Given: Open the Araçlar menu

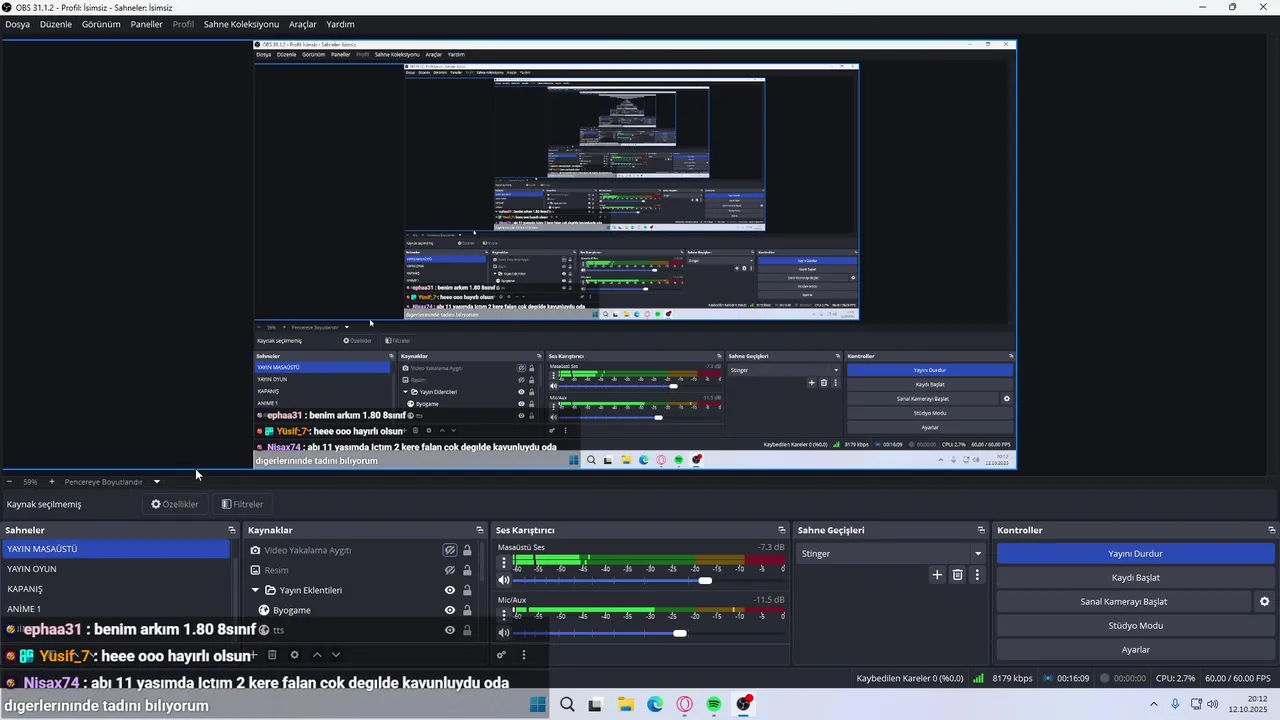Looking at the screenshot, I should [x=303, y=24].
